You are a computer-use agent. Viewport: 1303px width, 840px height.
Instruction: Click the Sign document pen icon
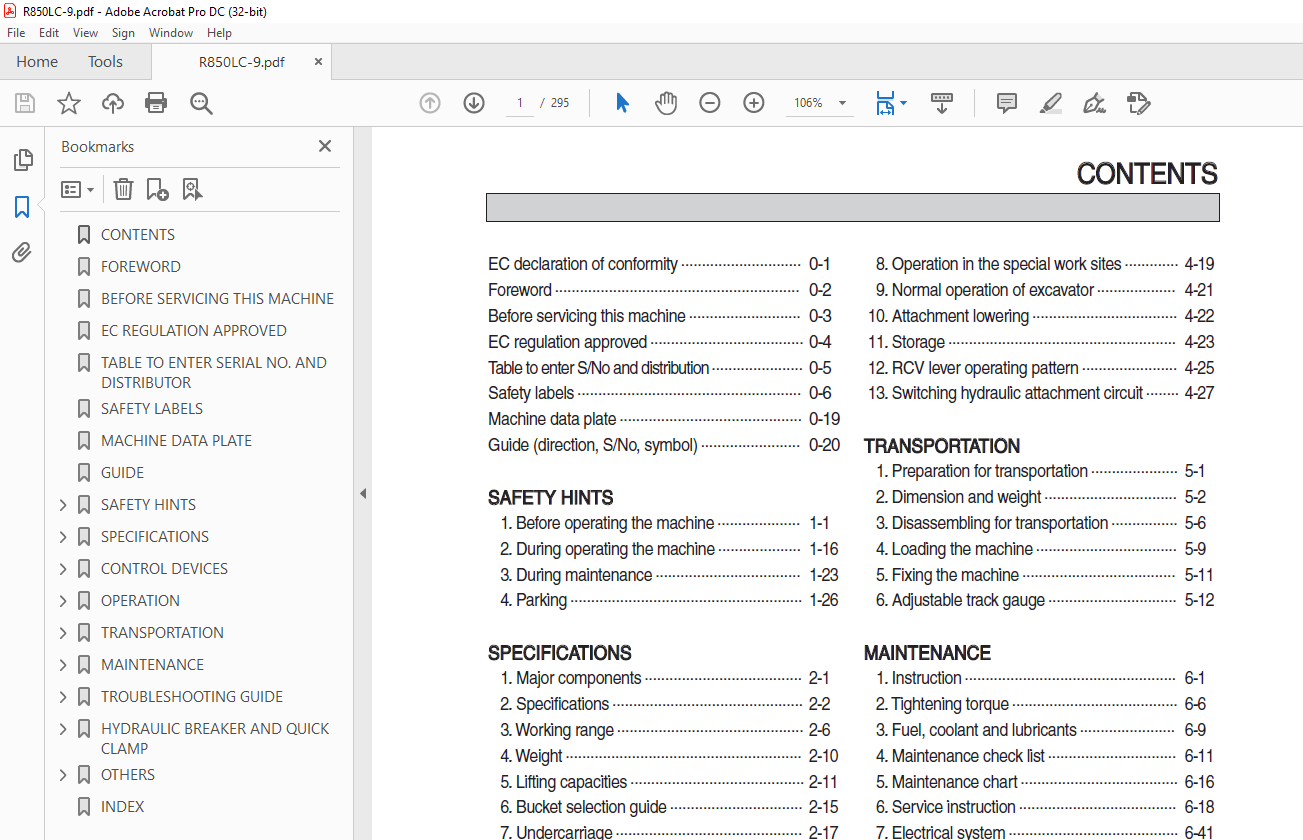pos(1094,103)
